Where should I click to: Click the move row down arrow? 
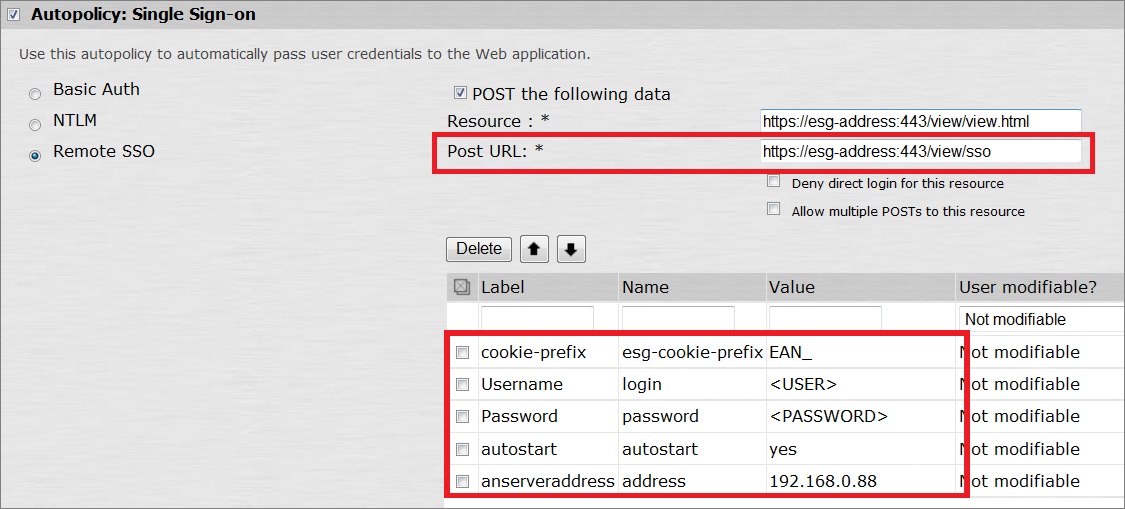pos(570,249)
